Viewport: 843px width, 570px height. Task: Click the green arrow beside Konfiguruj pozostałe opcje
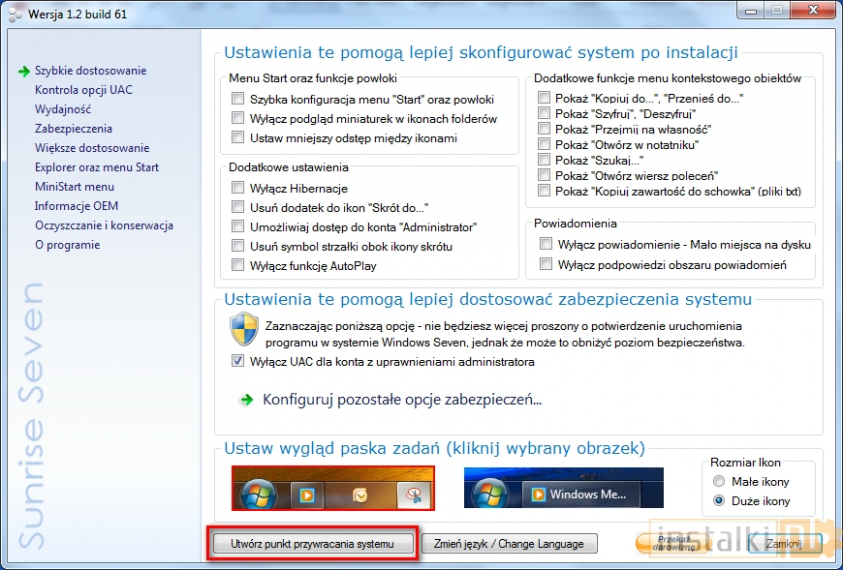[x=247, y=400]
